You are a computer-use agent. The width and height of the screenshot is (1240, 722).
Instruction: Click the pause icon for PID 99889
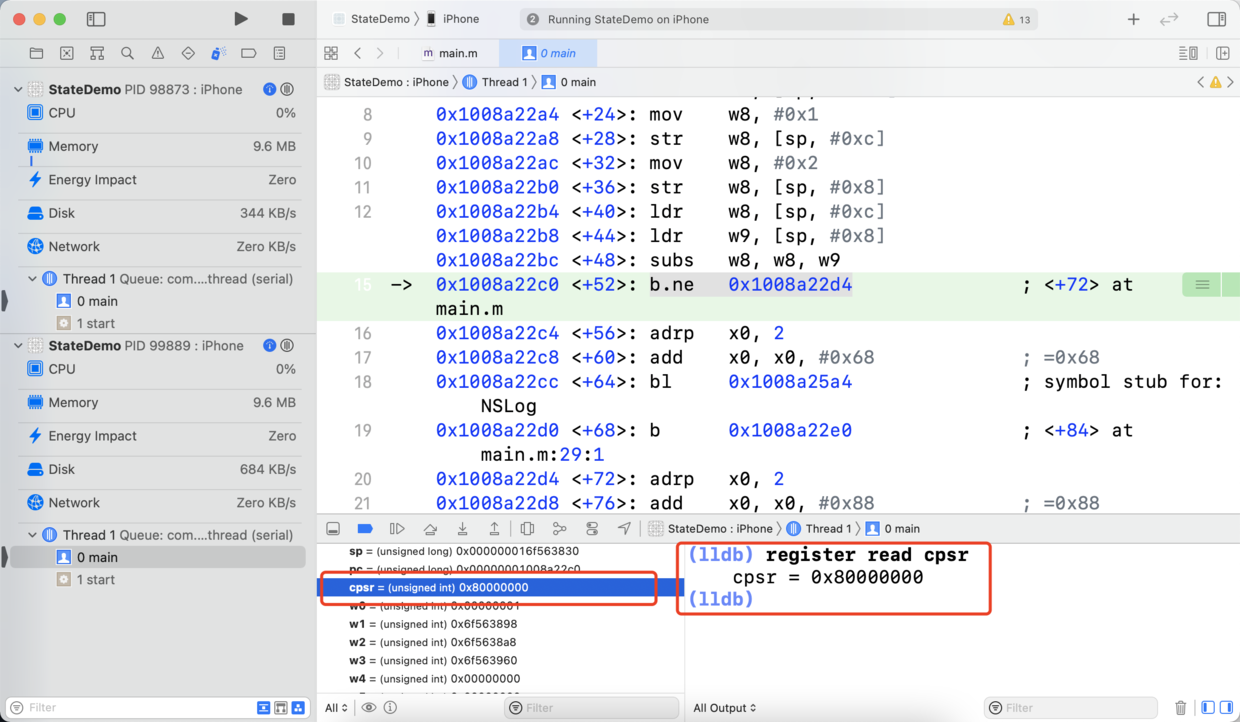287,345
